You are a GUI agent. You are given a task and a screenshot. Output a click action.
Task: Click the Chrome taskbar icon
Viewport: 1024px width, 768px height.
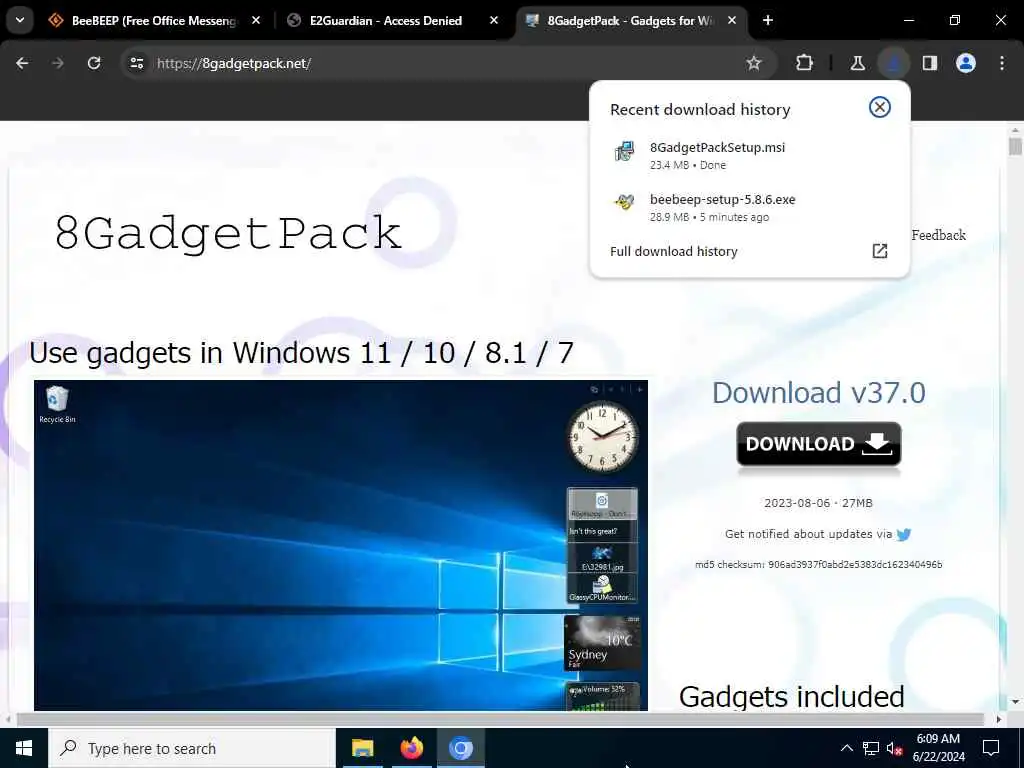tap(460, 748)
